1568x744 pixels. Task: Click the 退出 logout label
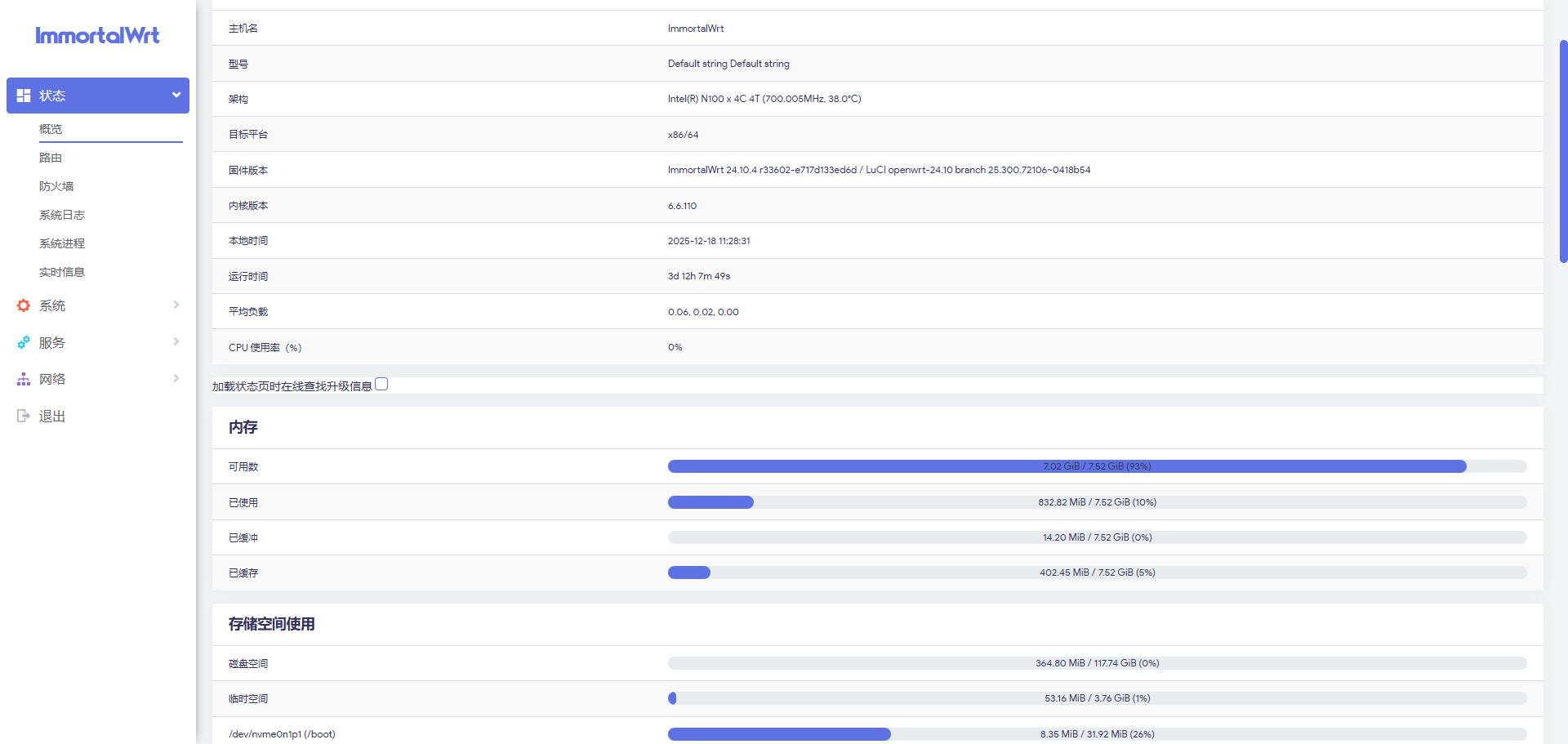pyautogui.click(x=52, y=416)
